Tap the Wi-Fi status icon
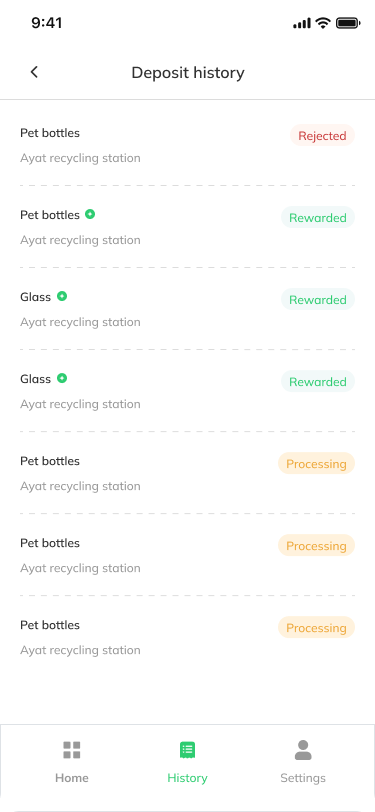The height and width of the screenshot is (812, 375). [323, 23]
